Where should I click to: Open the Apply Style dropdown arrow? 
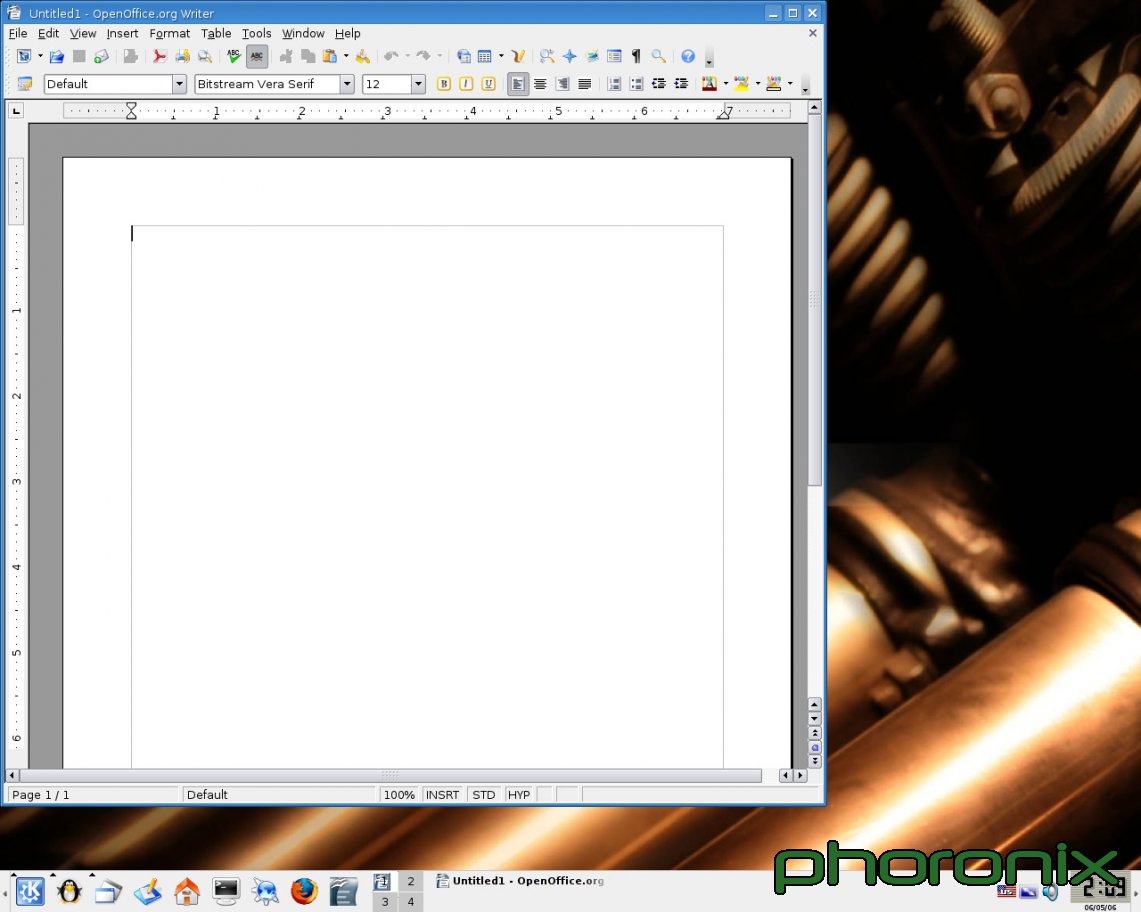coord(179,84)
